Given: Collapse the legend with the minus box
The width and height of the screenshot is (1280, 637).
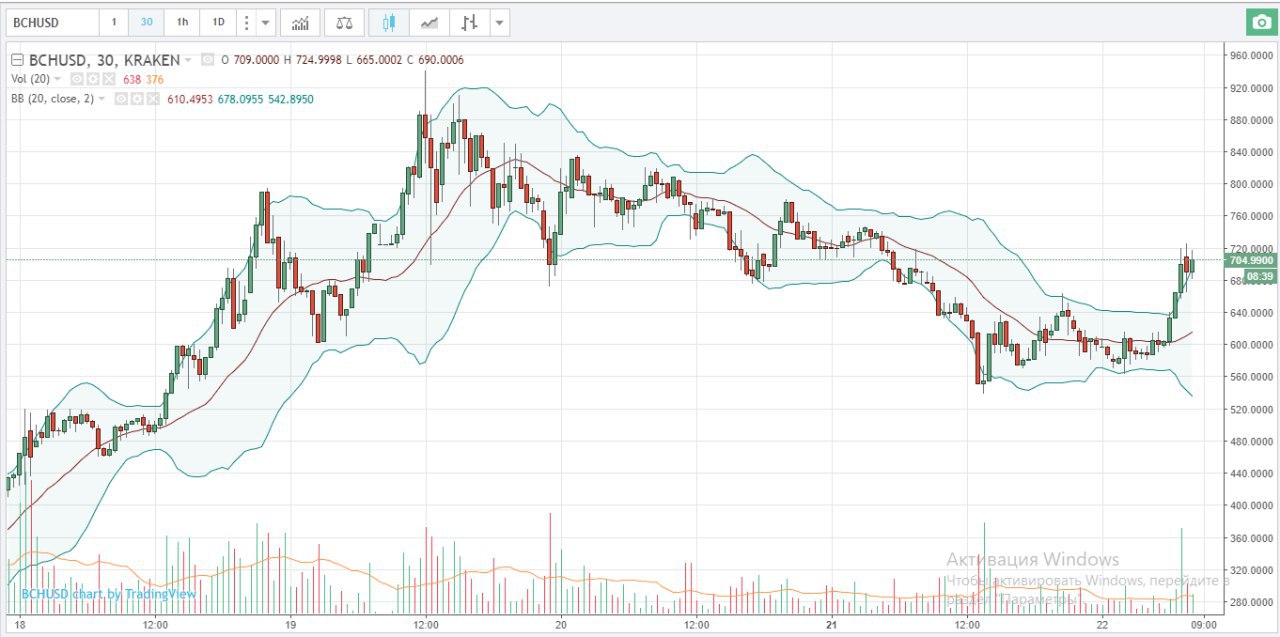Looking at the screenshot, I should (17, 60).
